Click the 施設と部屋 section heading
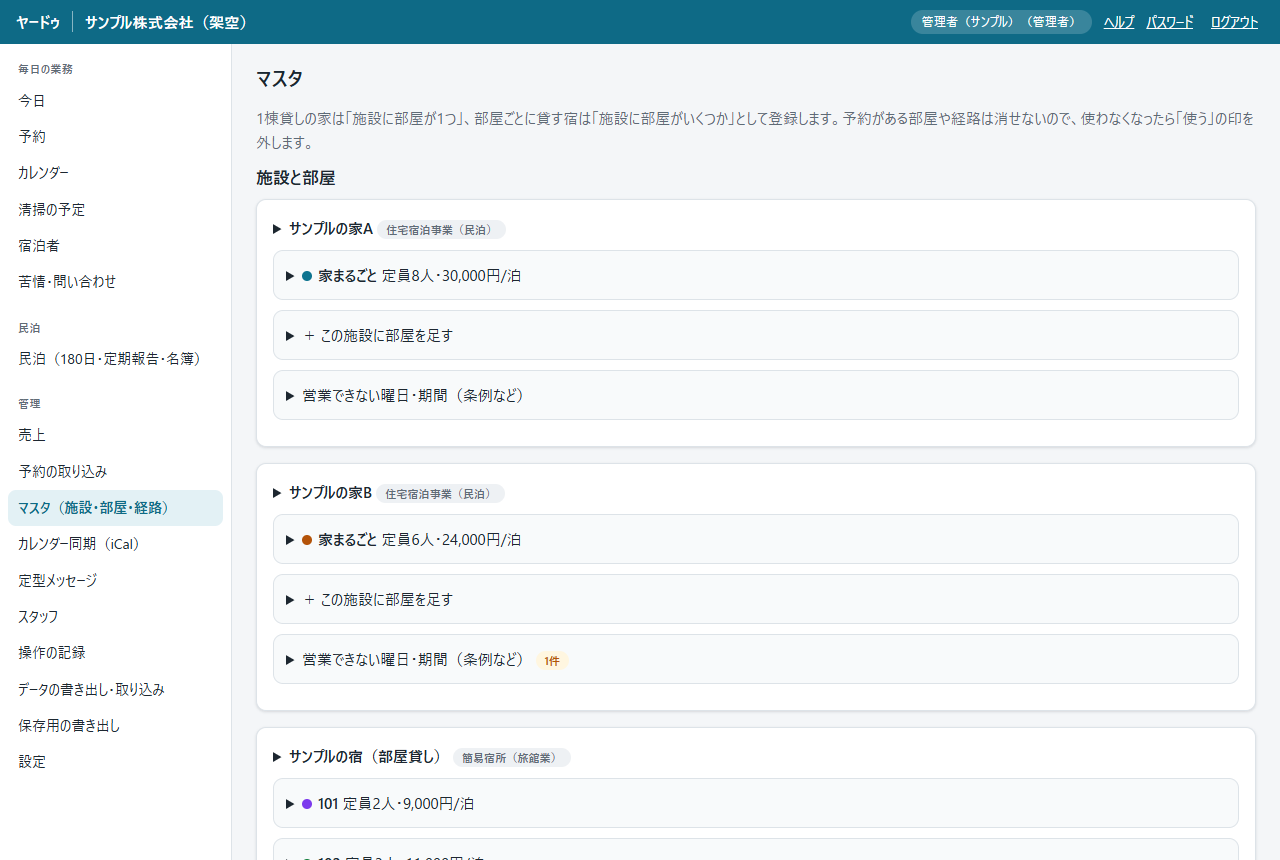 click(x=295, y=178)
